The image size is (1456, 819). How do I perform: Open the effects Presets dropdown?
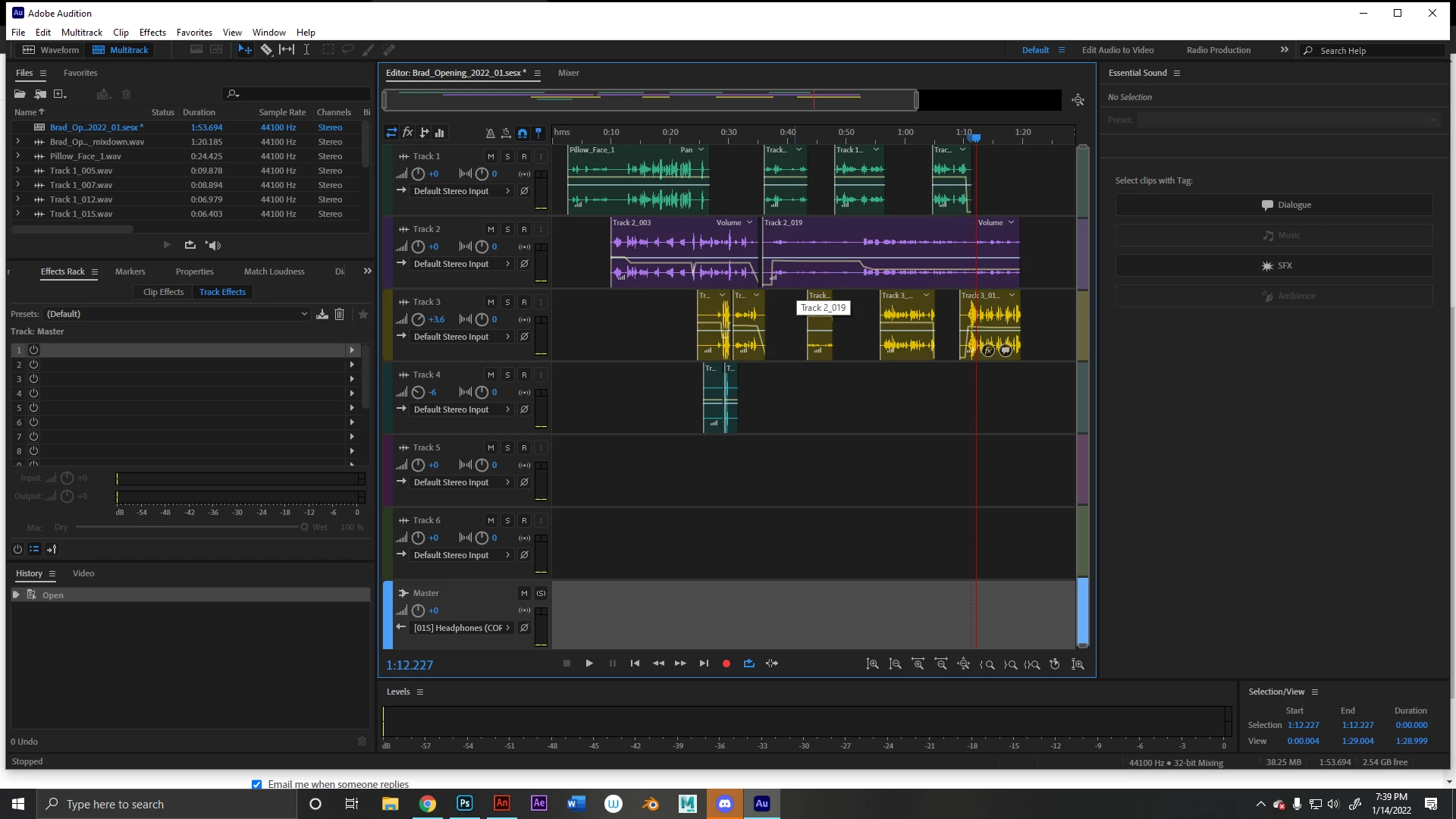pyautogui.click(x=177, y=314)
